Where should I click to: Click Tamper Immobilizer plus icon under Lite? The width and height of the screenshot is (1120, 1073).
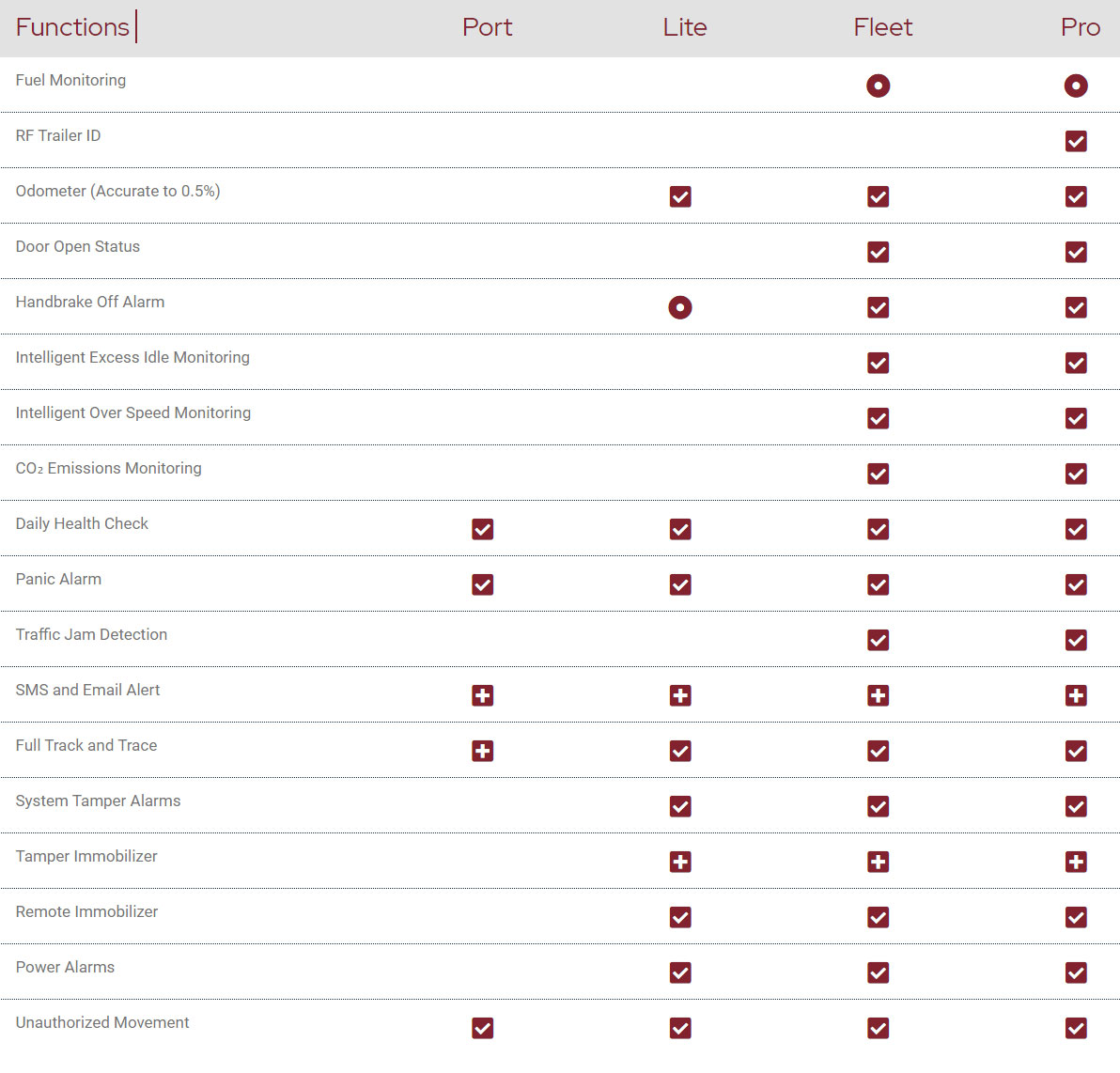point(680,862)
